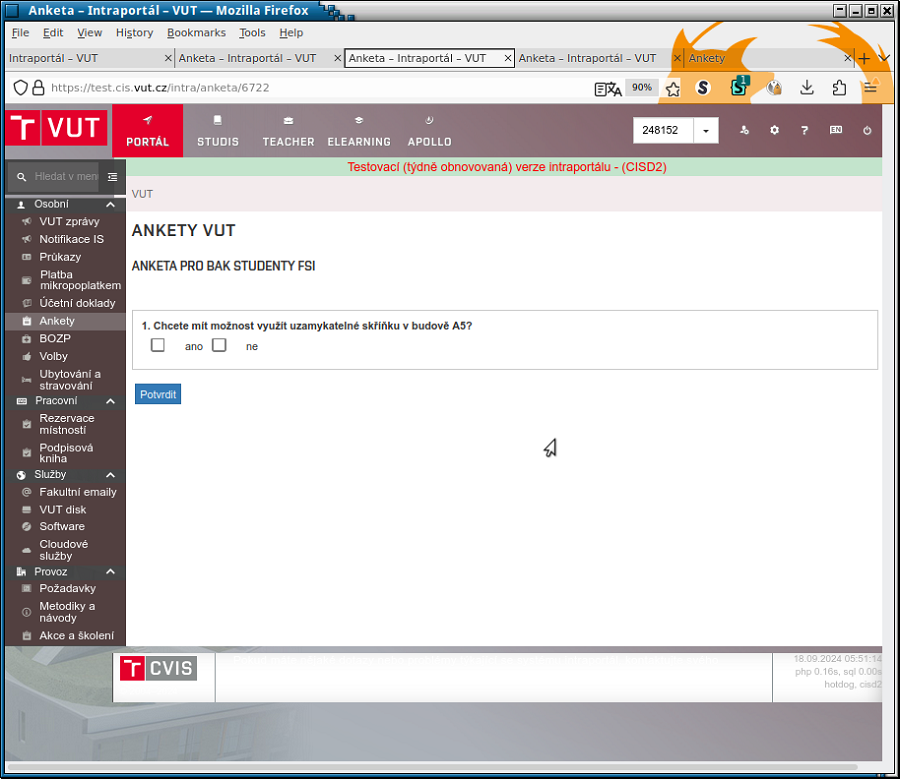
Task: Click zoom level 90% indicator
Action: point(642,87)
